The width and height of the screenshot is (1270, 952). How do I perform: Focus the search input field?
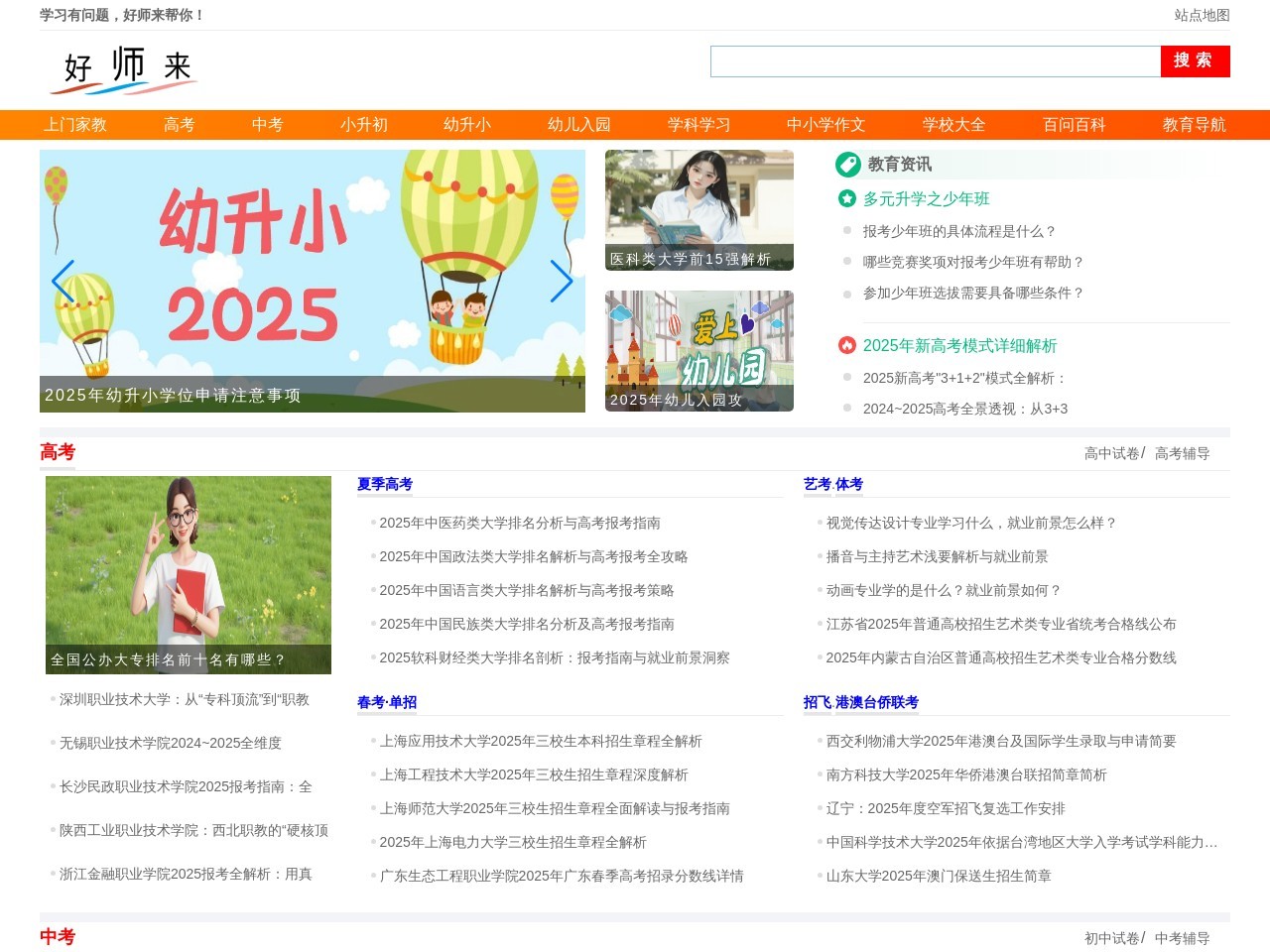coord(935,61)
